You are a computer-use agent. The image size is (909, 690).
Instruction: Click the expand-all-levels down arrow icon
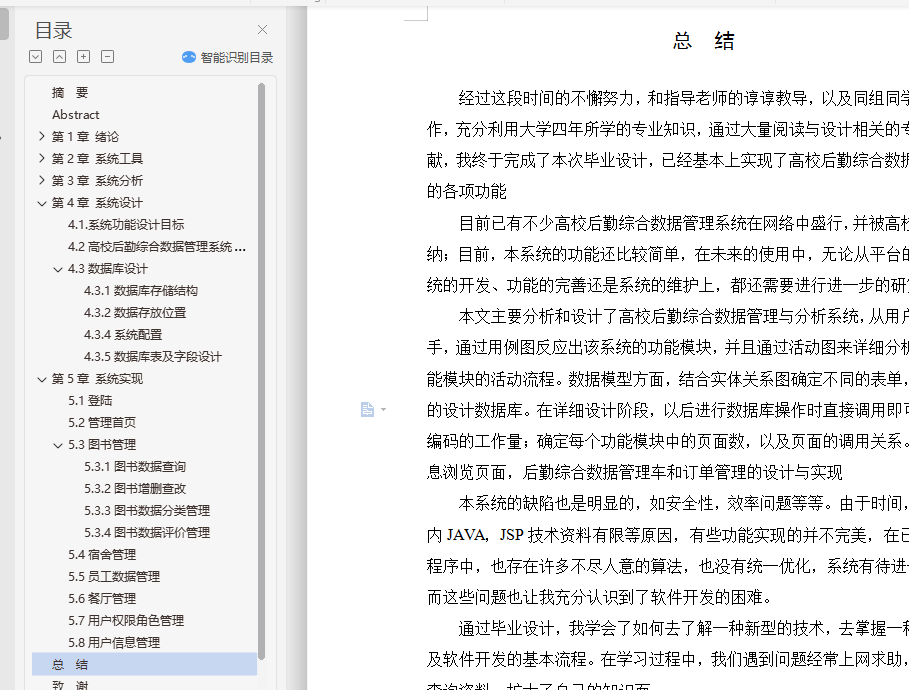click(x=35, y=56)
